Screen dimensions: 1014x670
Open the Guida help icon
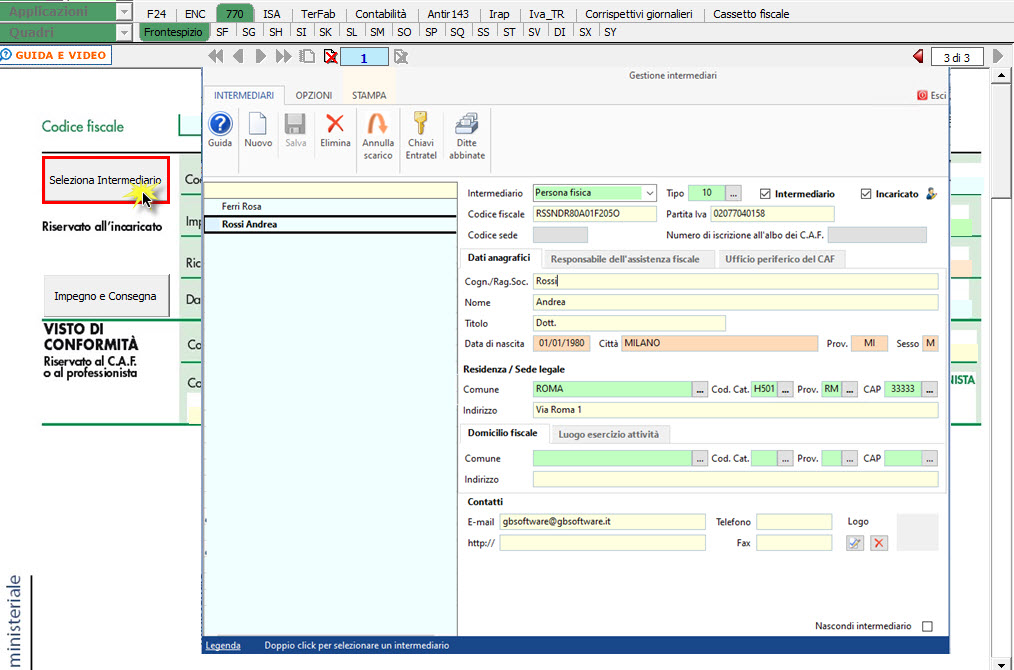point(220,131)
